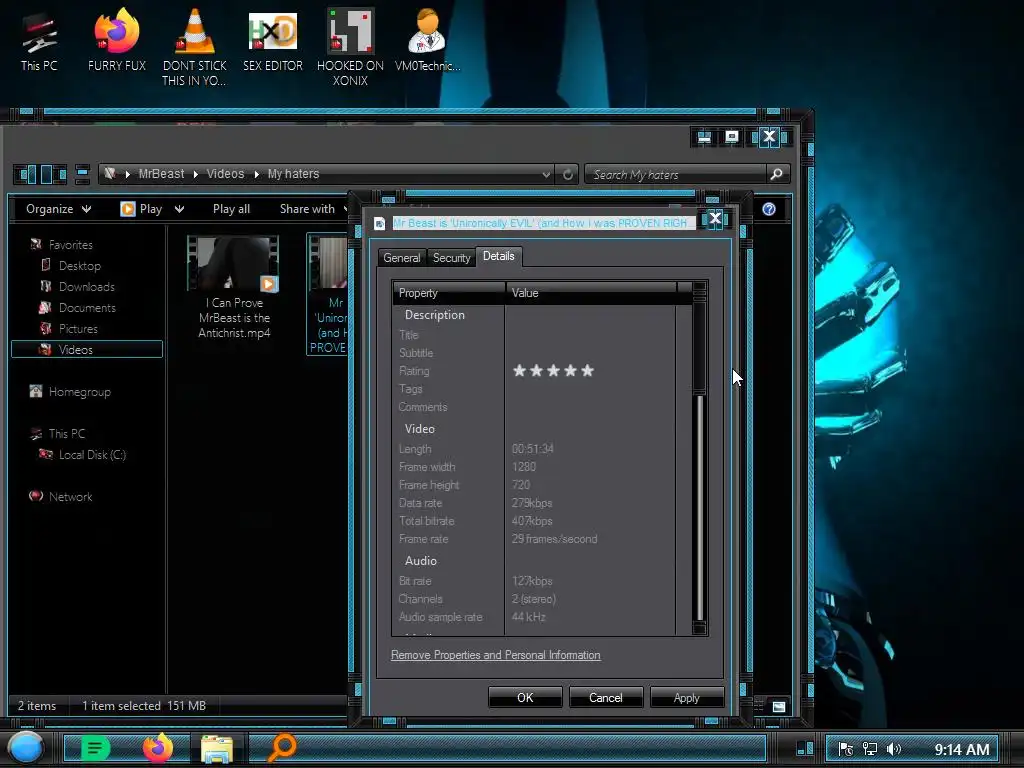Open Action Center flag in tray

tap(845, 749)
